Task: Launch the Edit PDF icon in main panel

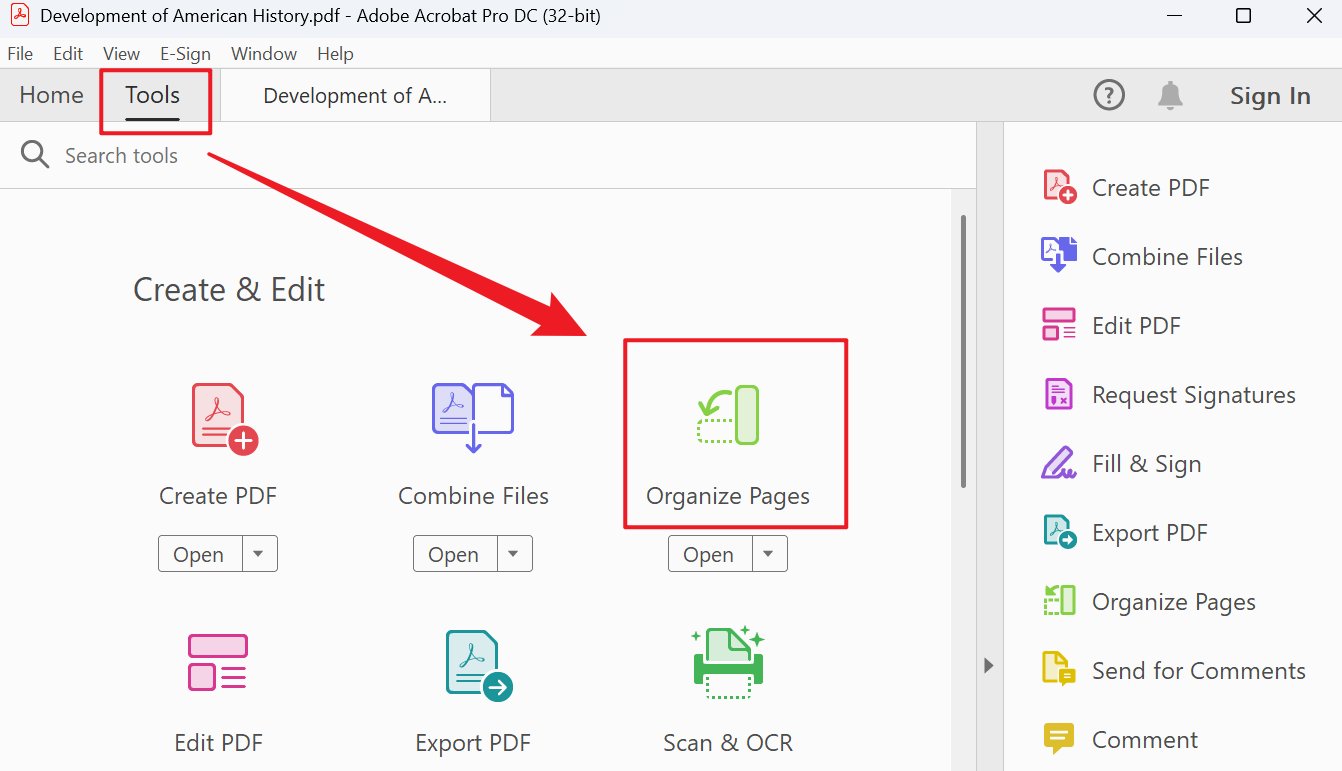Action: [x=217, y=662]
